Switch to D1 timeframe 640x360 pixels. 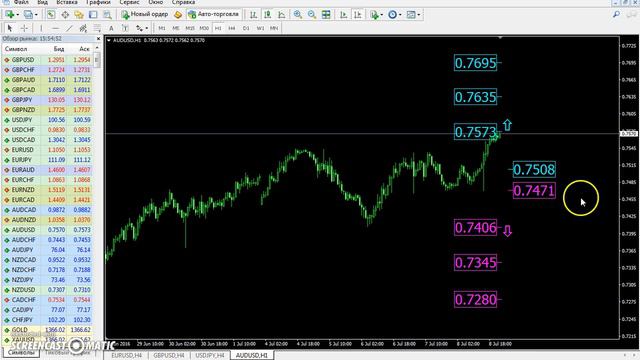coord(246,28)
